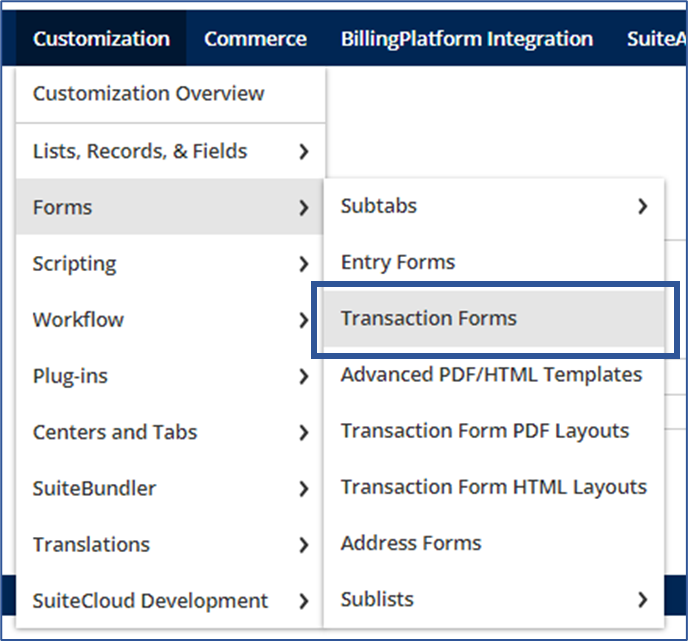Choose Transaction Forms
Screen dimensions: 688x641
click(494, 318)
